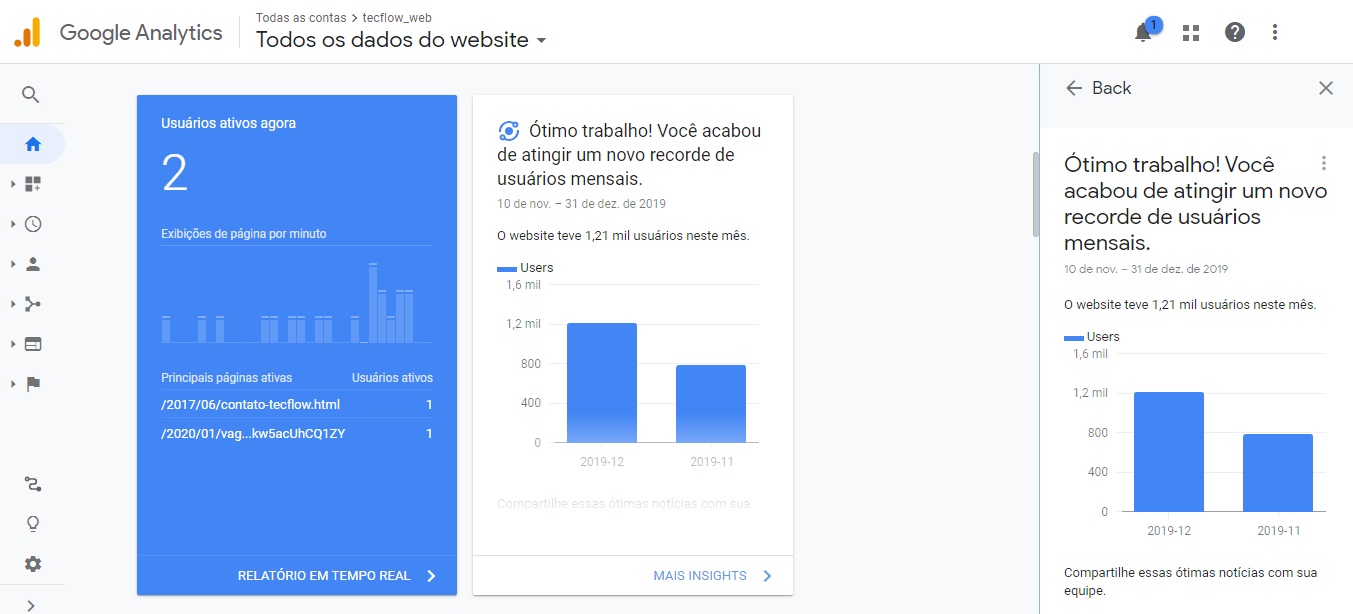Click the 2019-12 bar in center chart

[602, 382]
